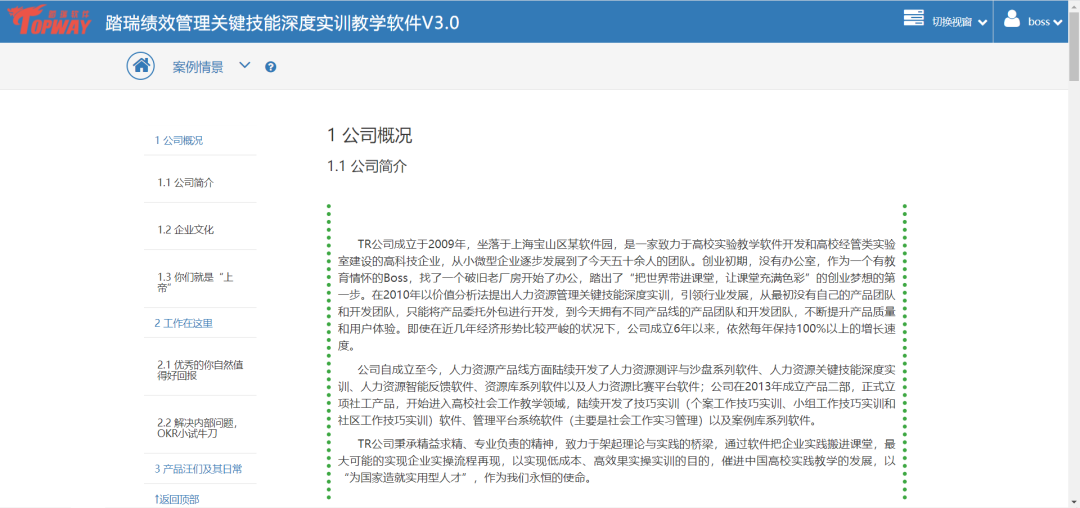Select 1.2 企业文化 in sidebar

pos(186,230)
